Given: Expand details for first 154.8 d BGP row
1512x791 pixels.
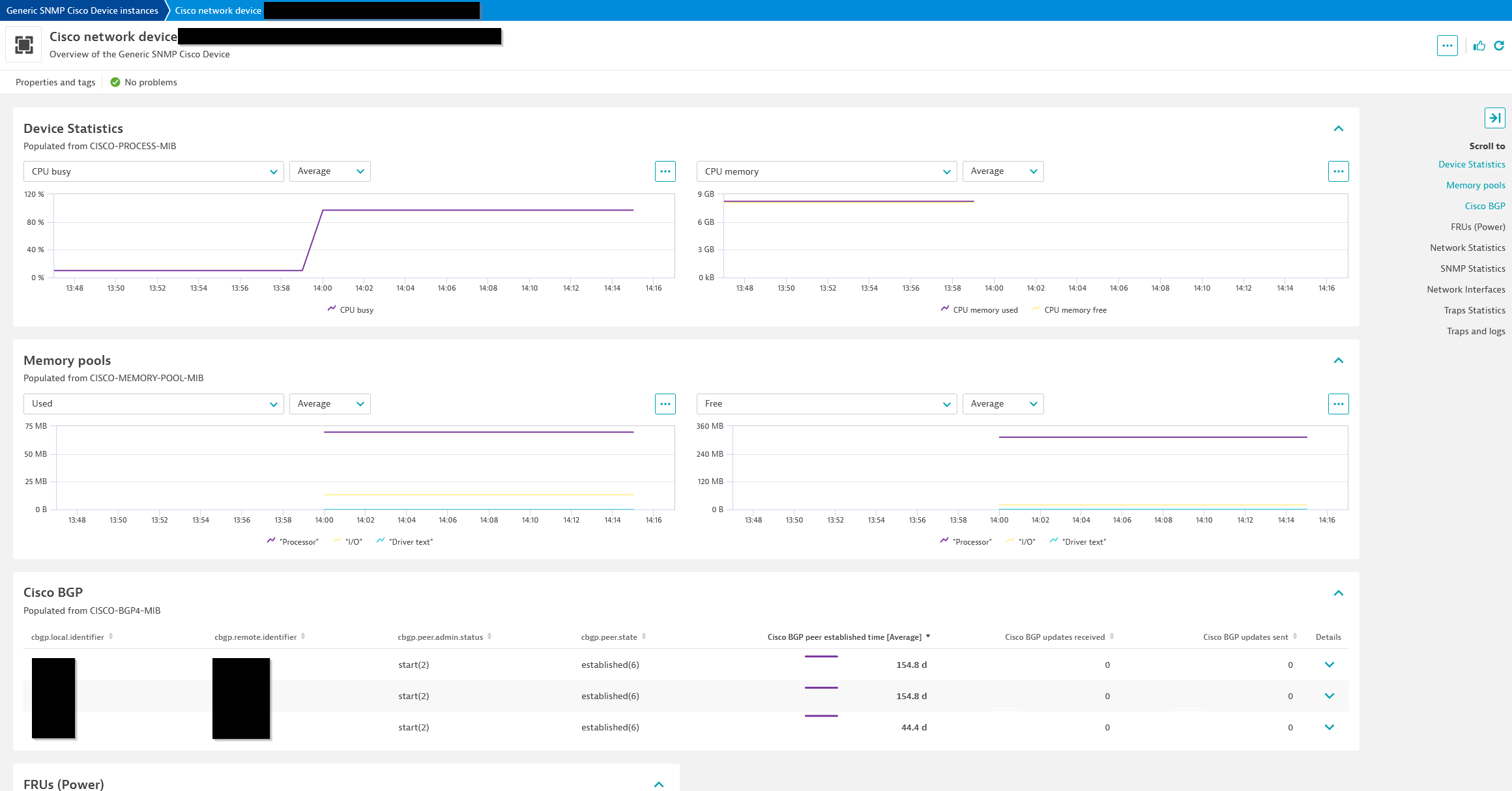Looking at the screenshot, I should 1330,665.
